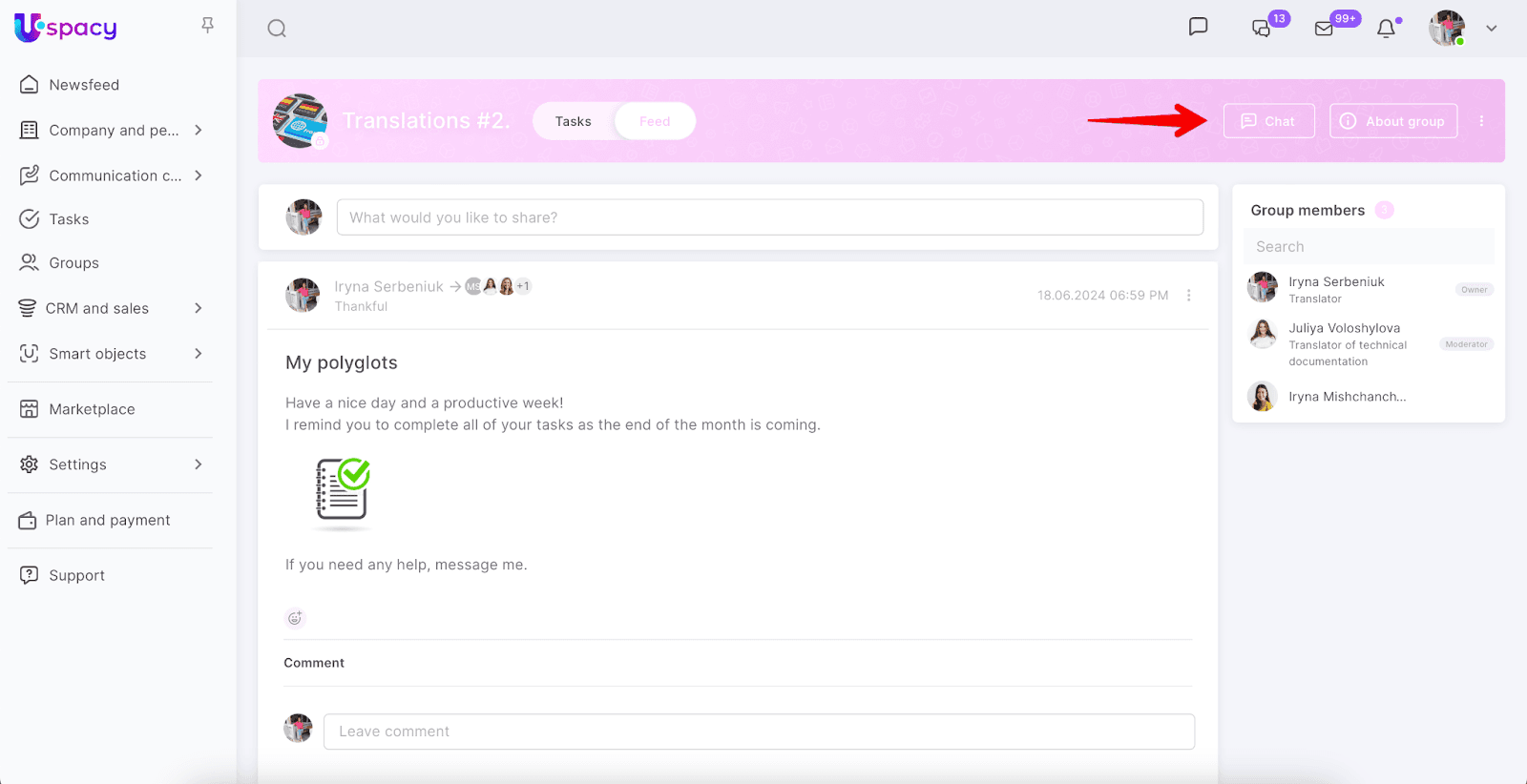The height and width of the screenshot is (784, 1527).
Task: Open group header three-dot menu
Action: 1481,121
